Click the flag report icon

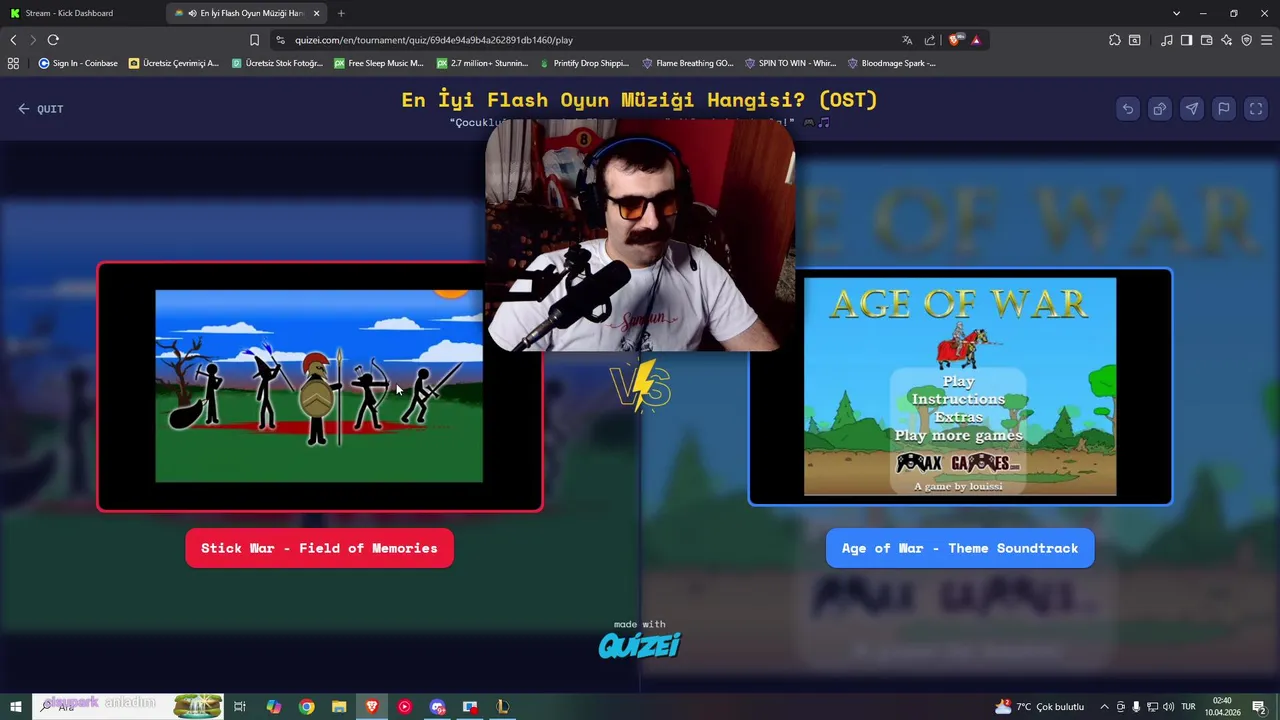[x=1223, y=109]
